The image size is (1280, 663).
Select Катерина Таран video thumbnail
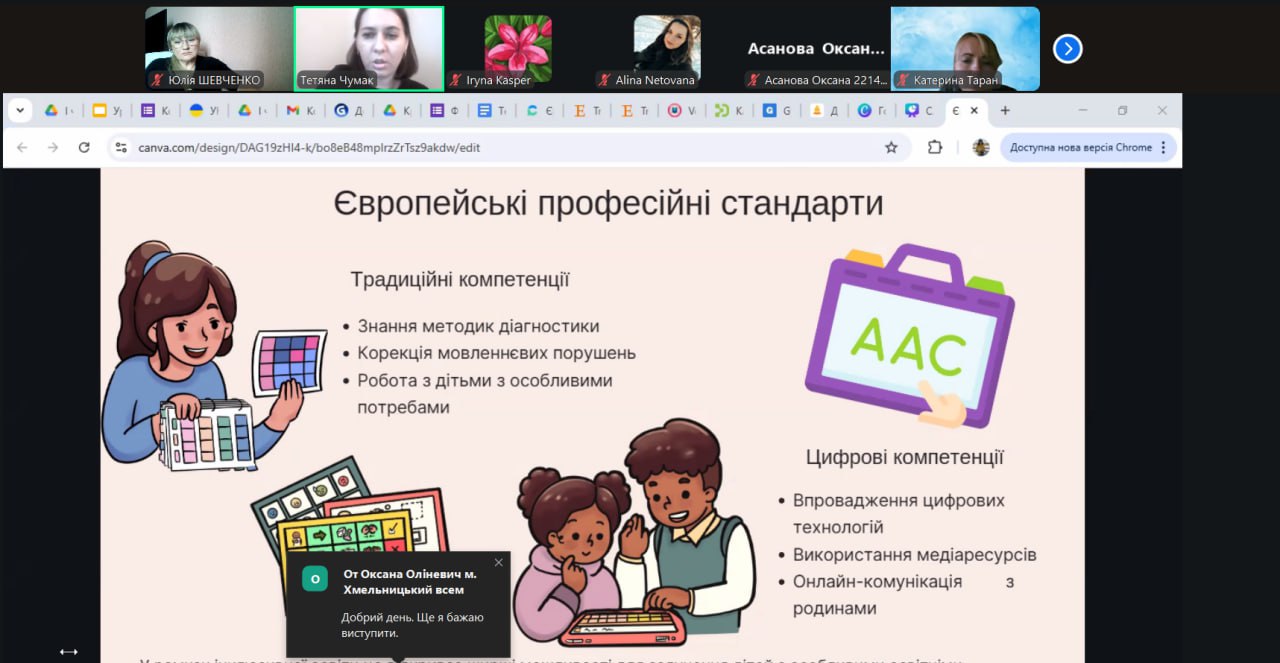(964, 48)
